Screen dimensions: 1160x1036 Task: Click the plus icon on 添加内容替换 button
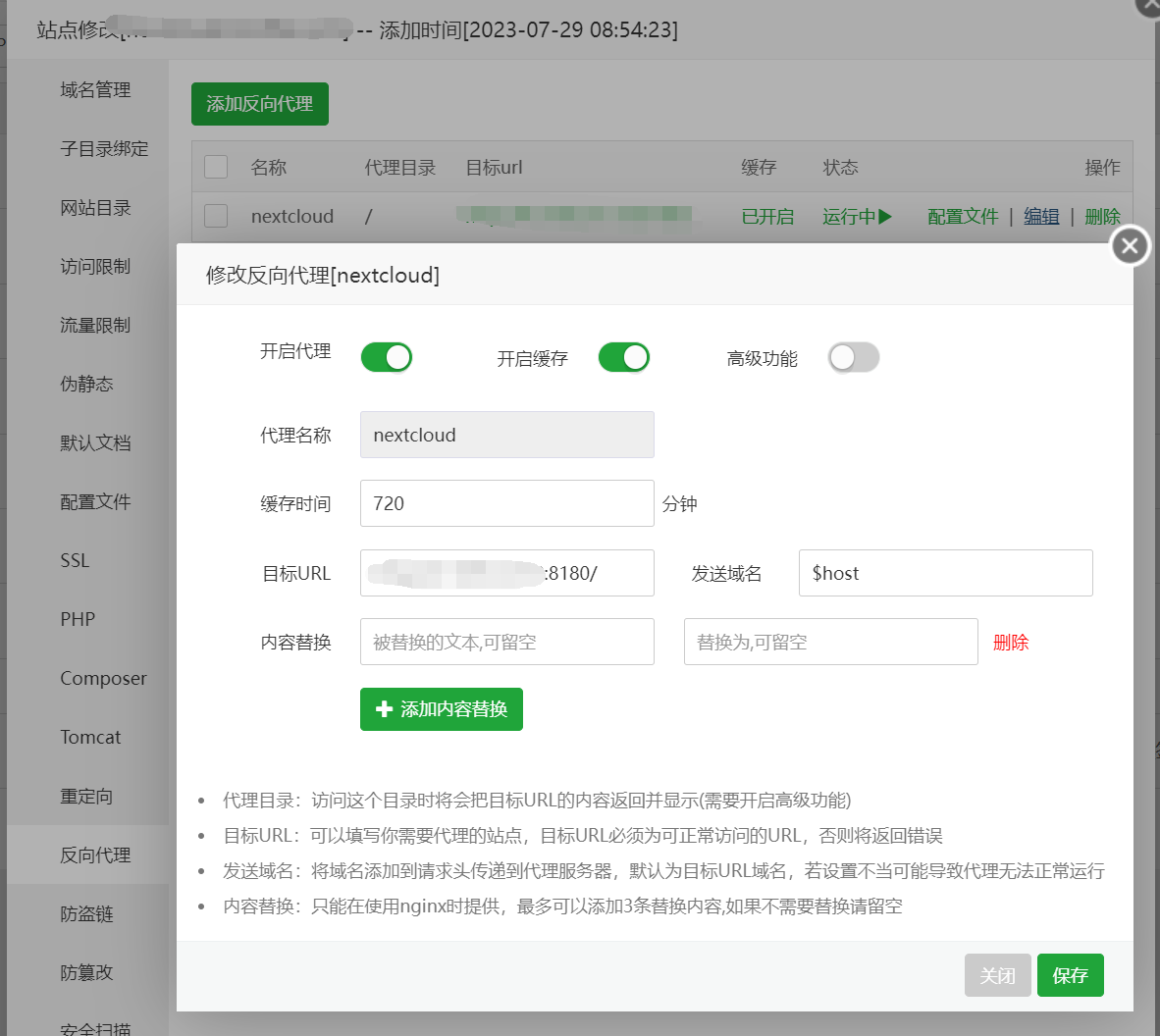[x=384, y=709]
